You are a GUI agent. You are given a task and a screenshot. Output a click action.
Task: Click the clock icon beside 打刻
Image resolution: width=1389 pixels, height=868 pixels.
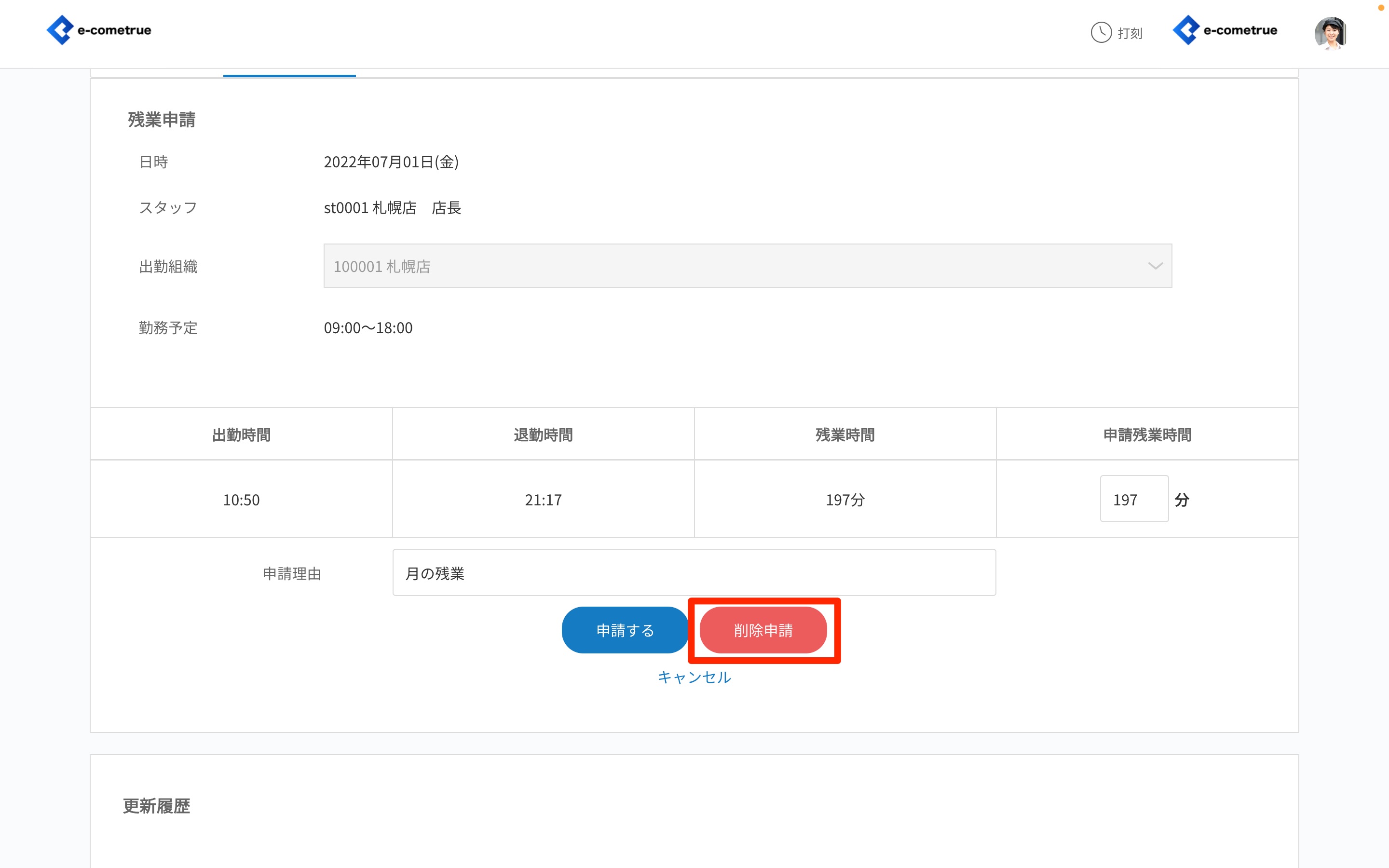pyautogui.click(x=1101, y=32)
